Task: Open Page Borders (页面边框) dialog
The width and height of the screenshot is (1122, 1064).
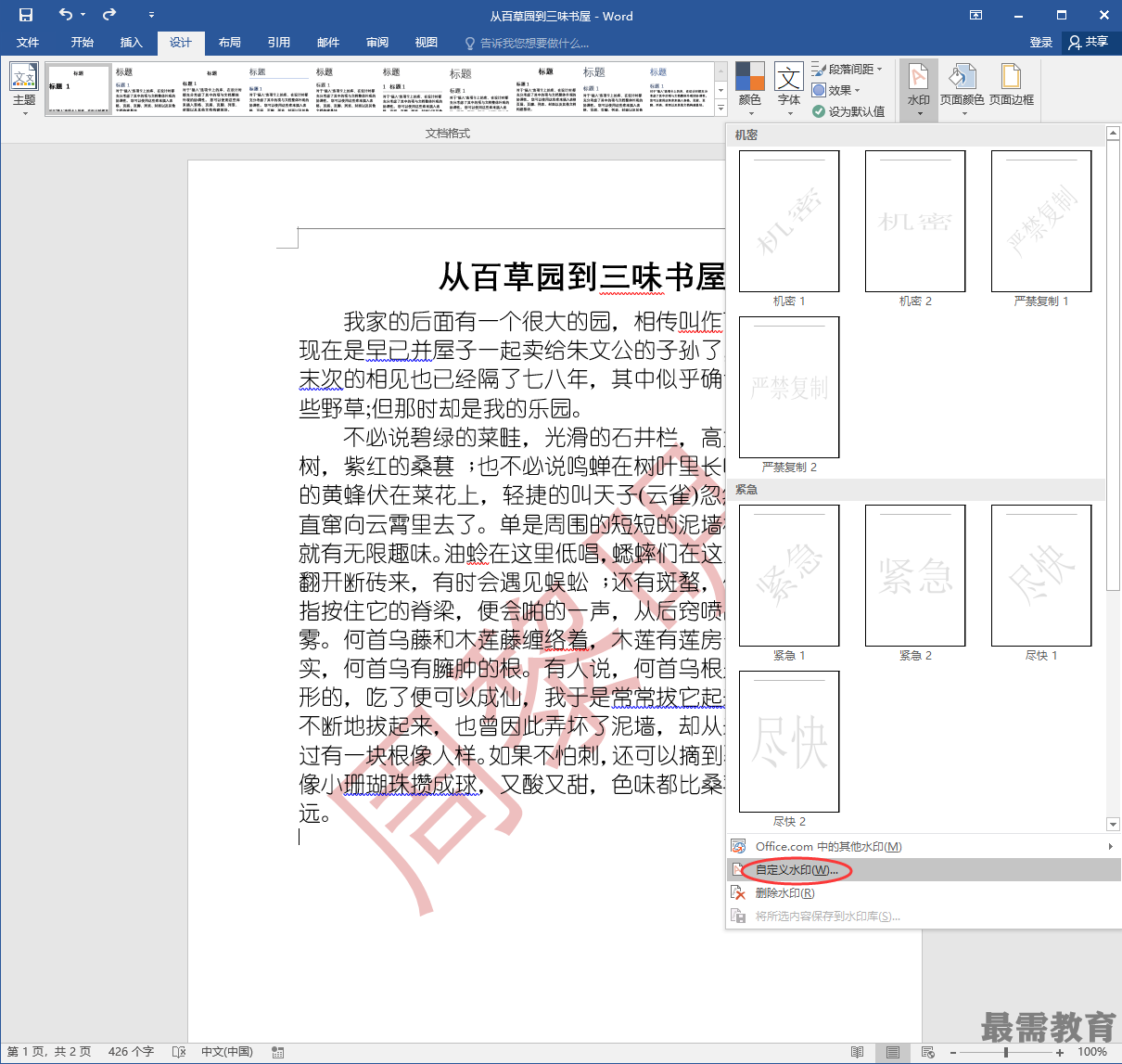Action: [1012, 86]
